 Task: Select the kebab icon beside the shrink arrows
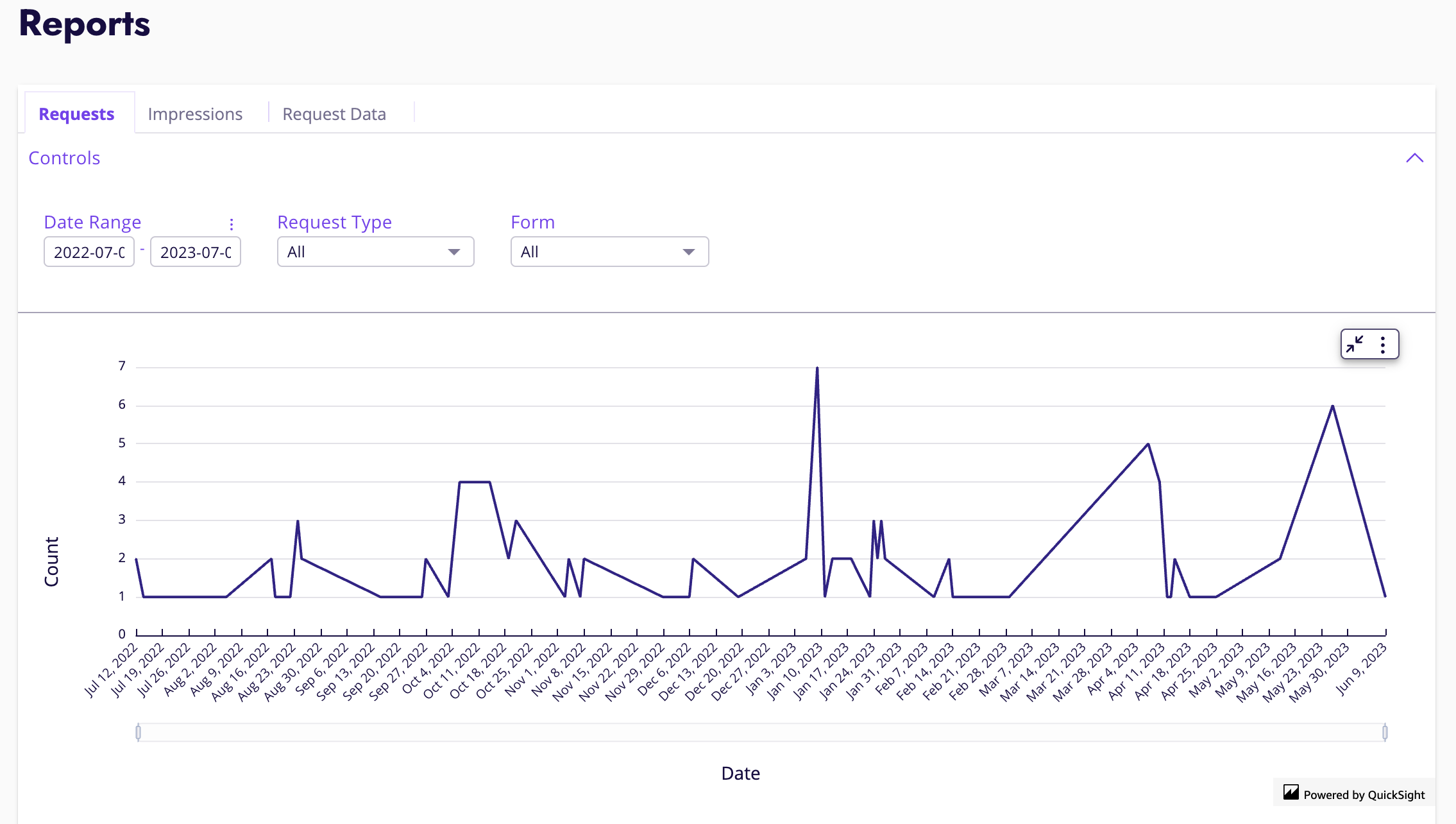[1382, 344]
